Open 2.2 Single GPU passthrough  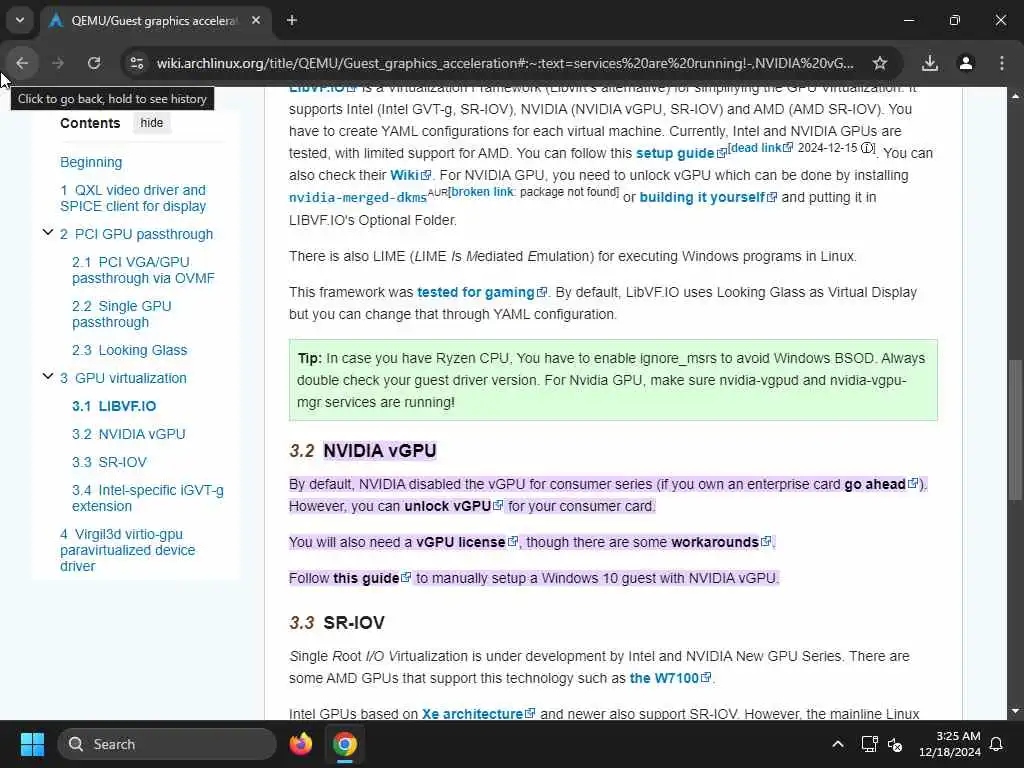[121, 314]
